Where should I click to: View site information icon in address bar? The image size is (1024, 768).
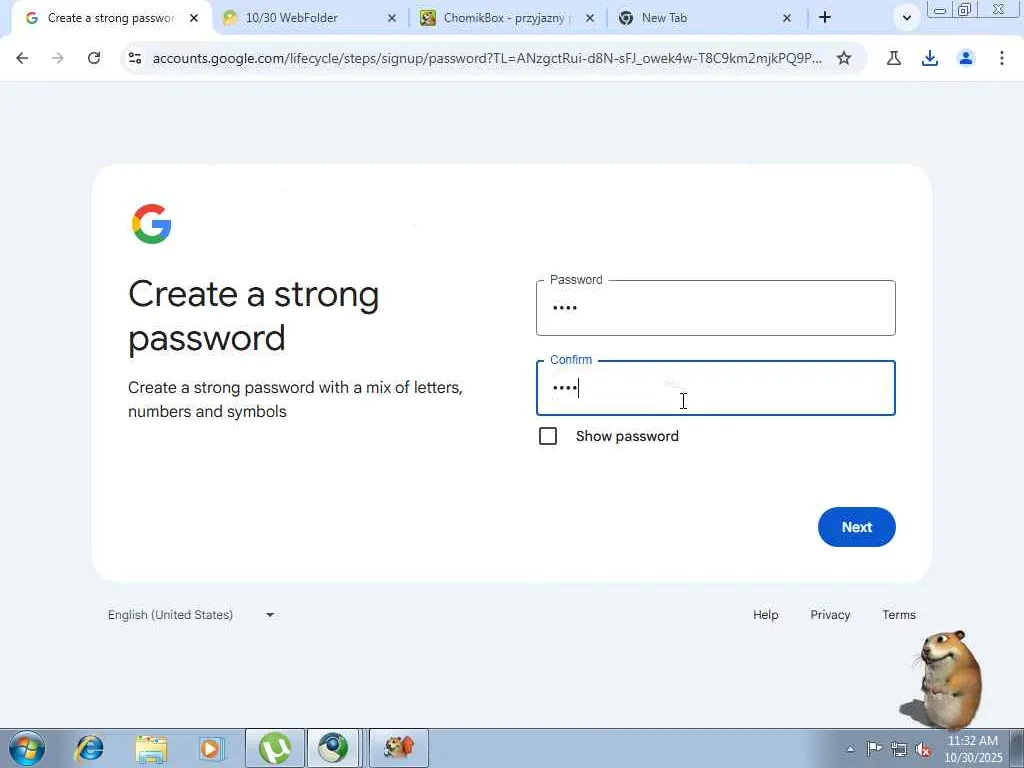(135, 58)
